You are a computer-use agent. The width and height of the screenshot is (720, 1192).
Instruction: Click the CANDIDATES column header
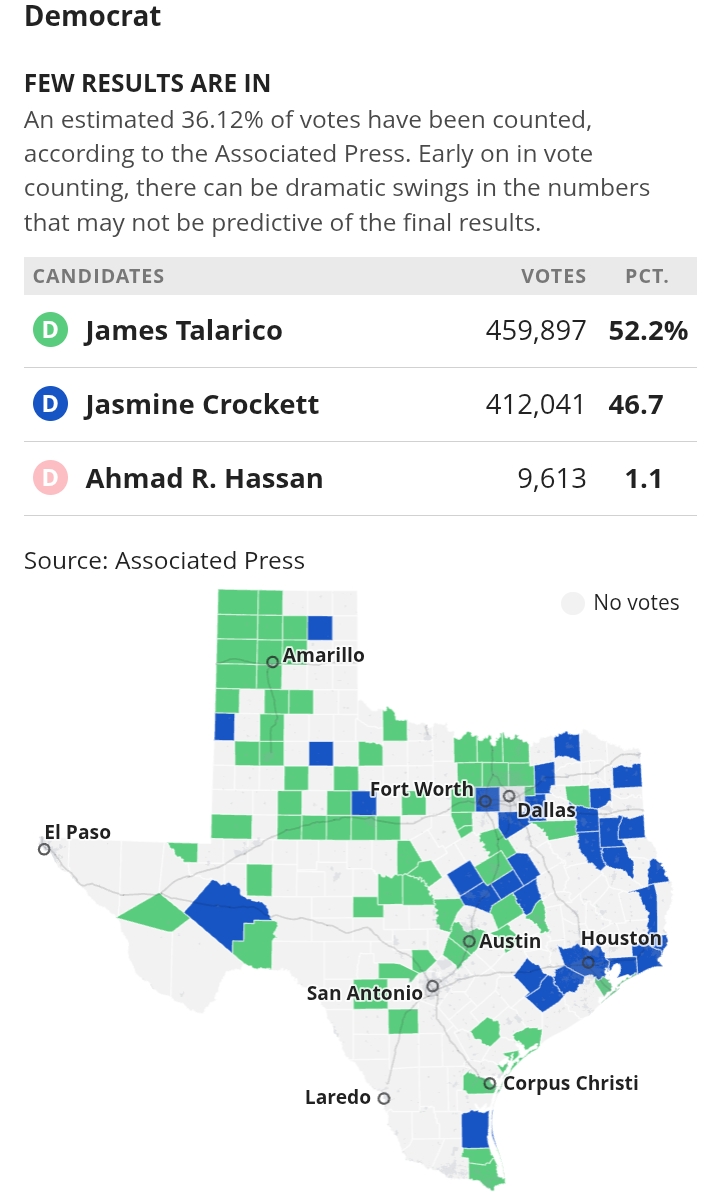click(99, 276)
